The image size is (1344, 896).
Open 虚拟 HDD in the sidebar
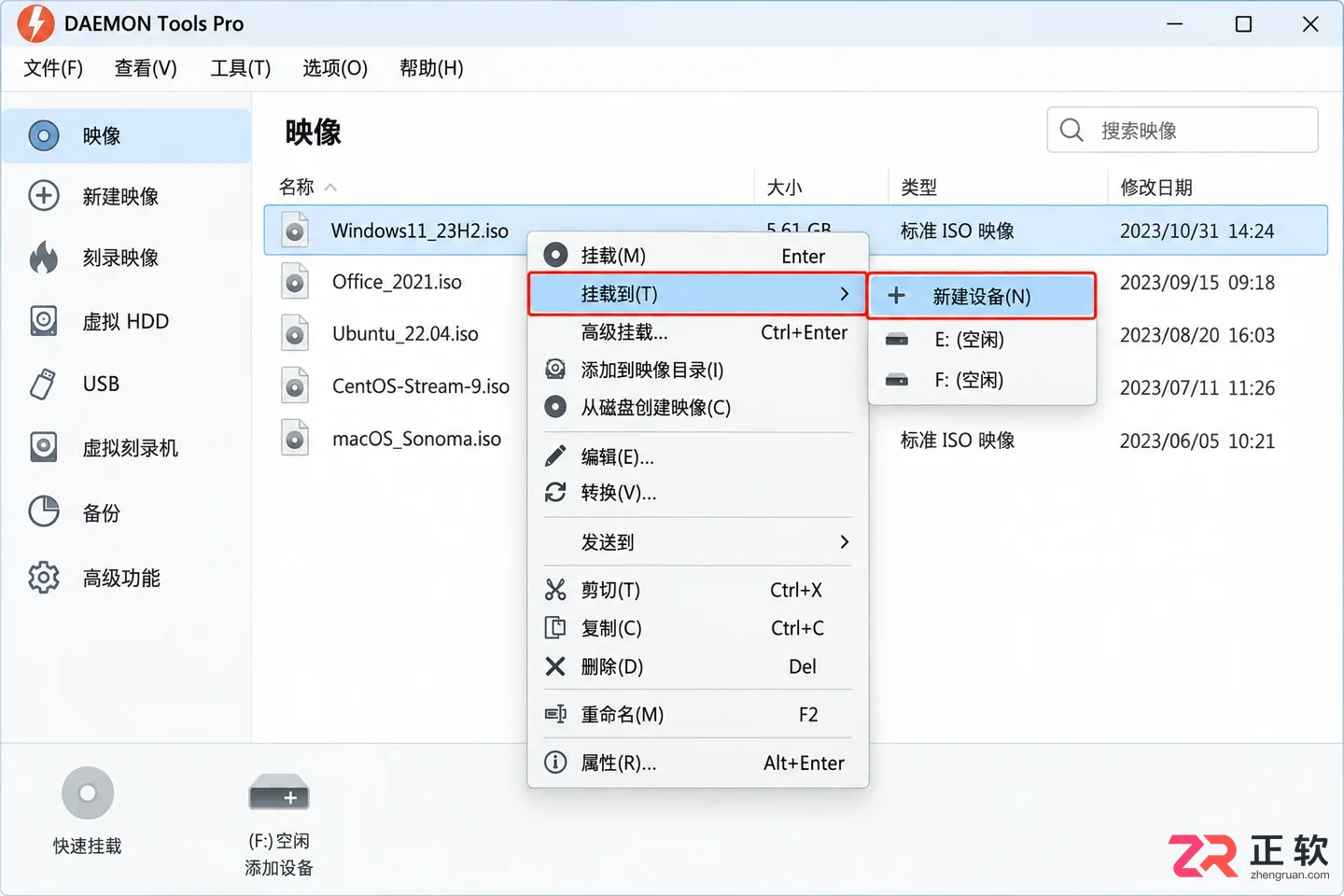tap(126, 321)
